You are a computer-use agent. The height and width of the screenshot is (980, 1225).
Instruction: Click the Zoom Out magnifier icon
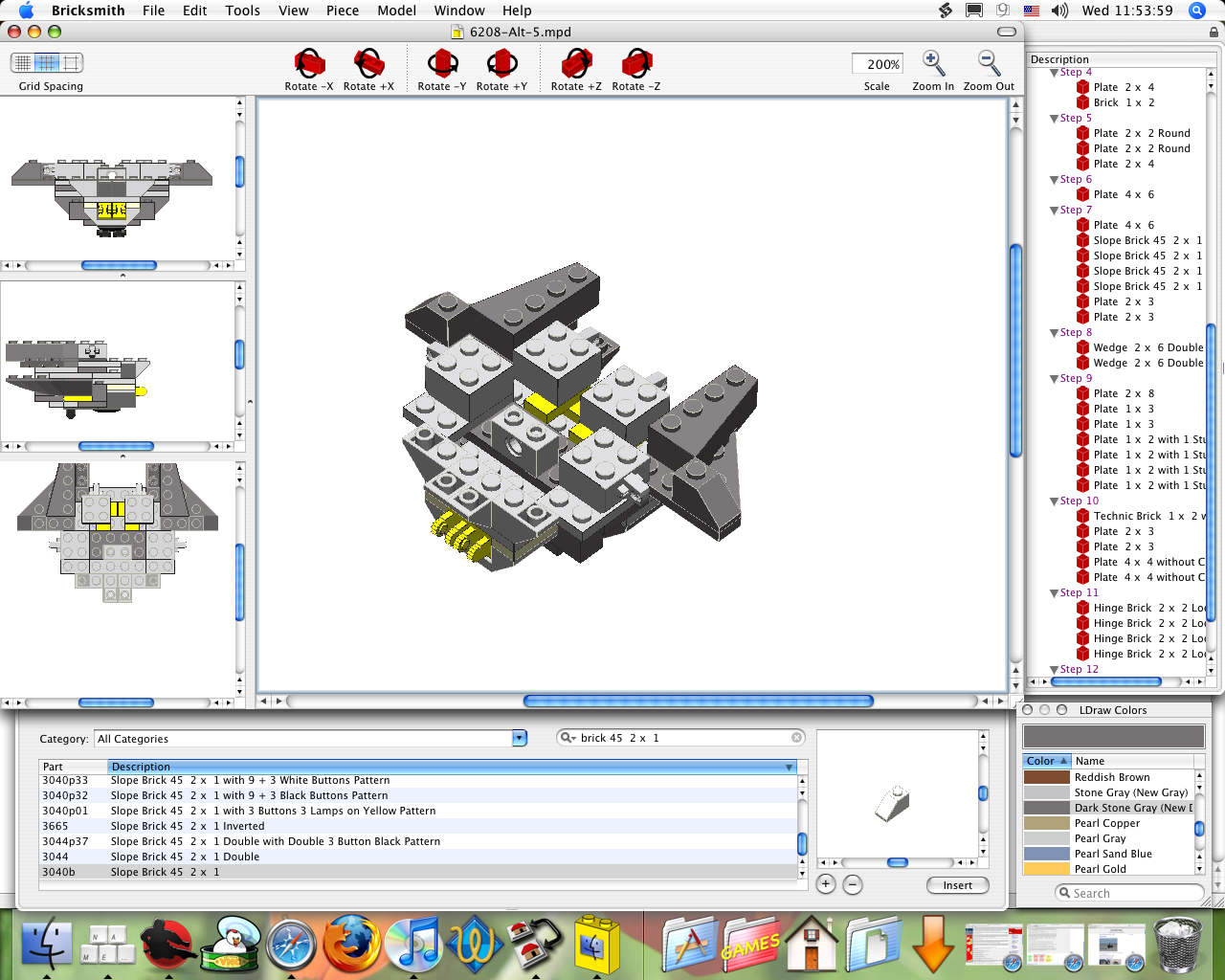[x=989, y=62]
